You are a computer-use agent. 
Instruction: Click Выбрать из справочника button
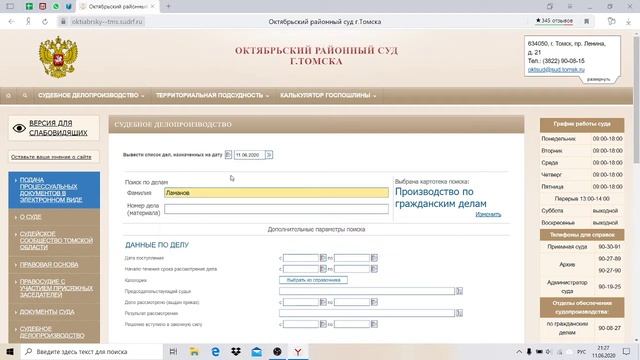pos(313,280)
